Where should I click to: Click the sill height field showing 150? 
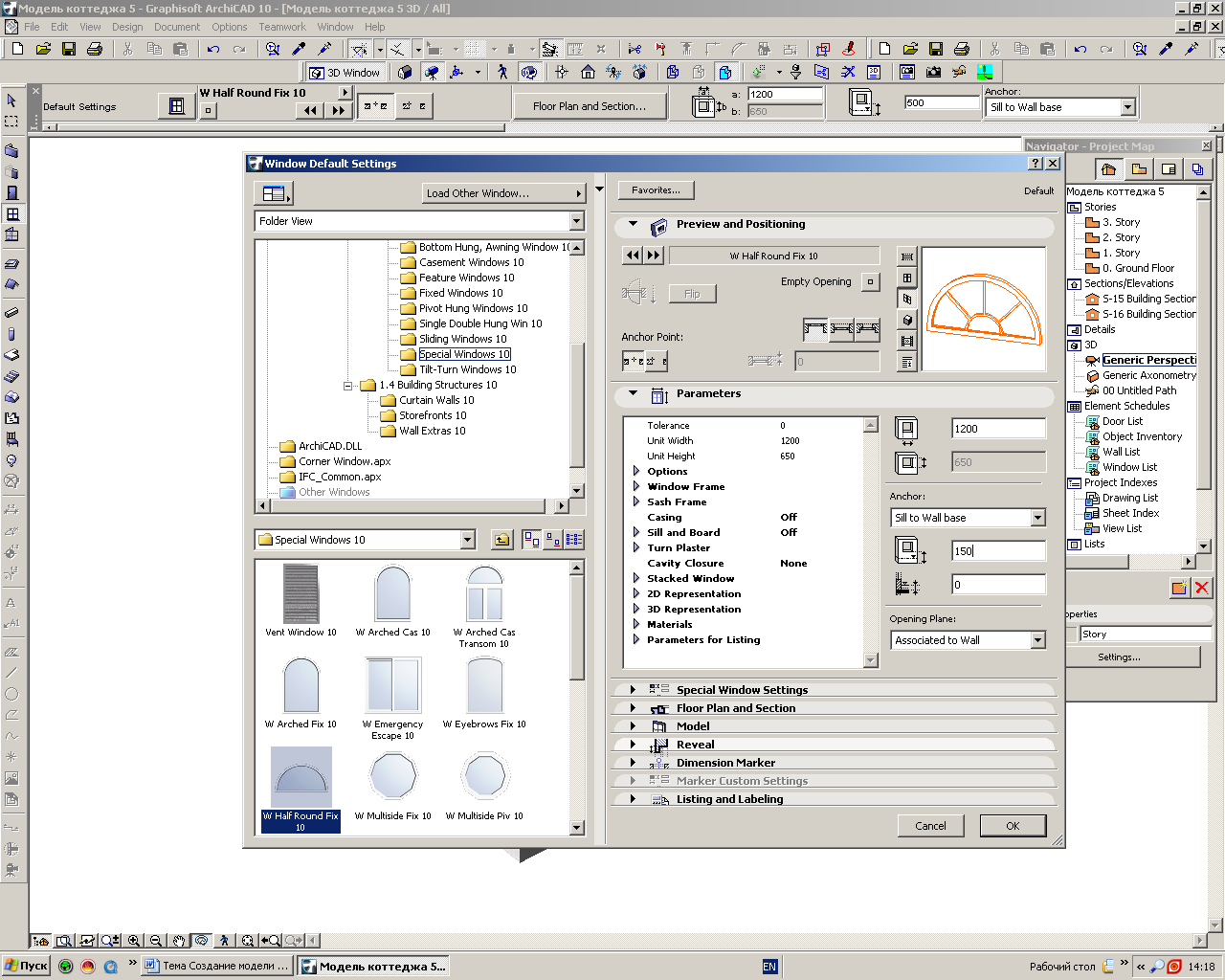(x=998, y=550)
